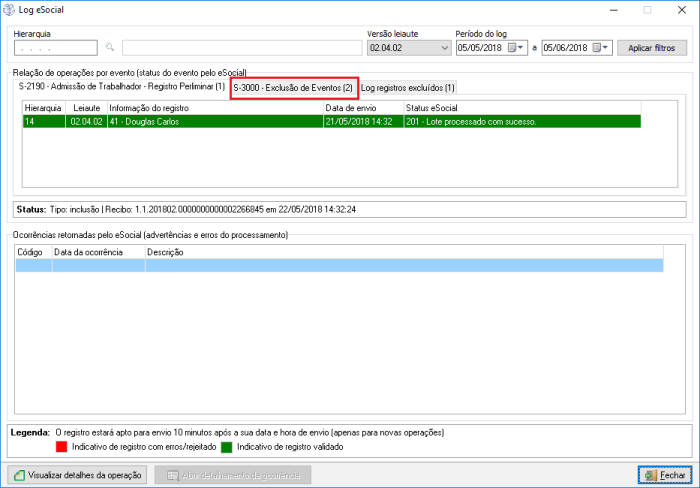Click Visualizar detalhes da operação button

click(x=78, y=475)
